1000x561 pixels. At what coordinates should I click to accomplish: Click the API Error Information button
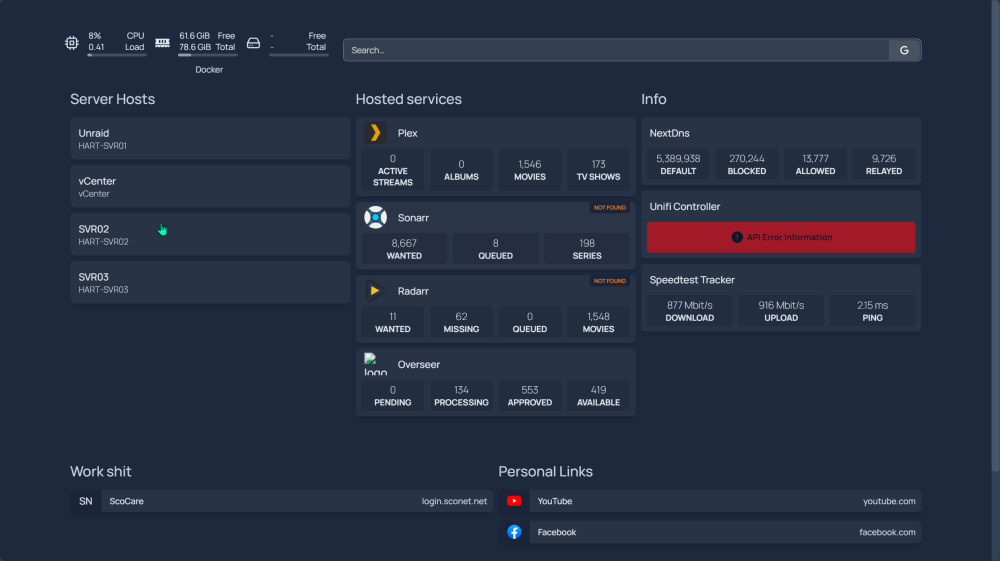781,237
